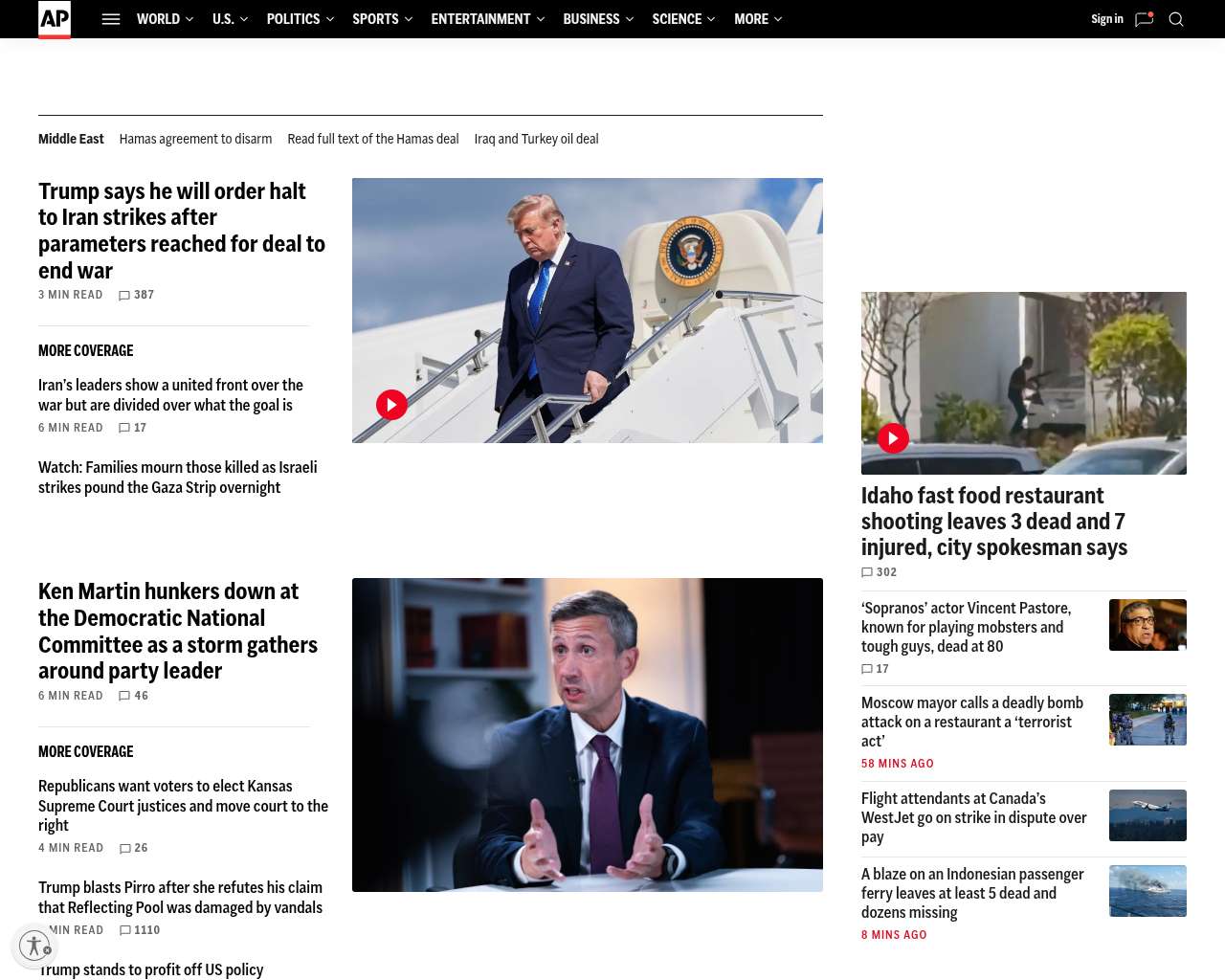Click the Ken Martin interview photo
The width and height of the screenshot is (1225, 980).
(x=588, y=735)
